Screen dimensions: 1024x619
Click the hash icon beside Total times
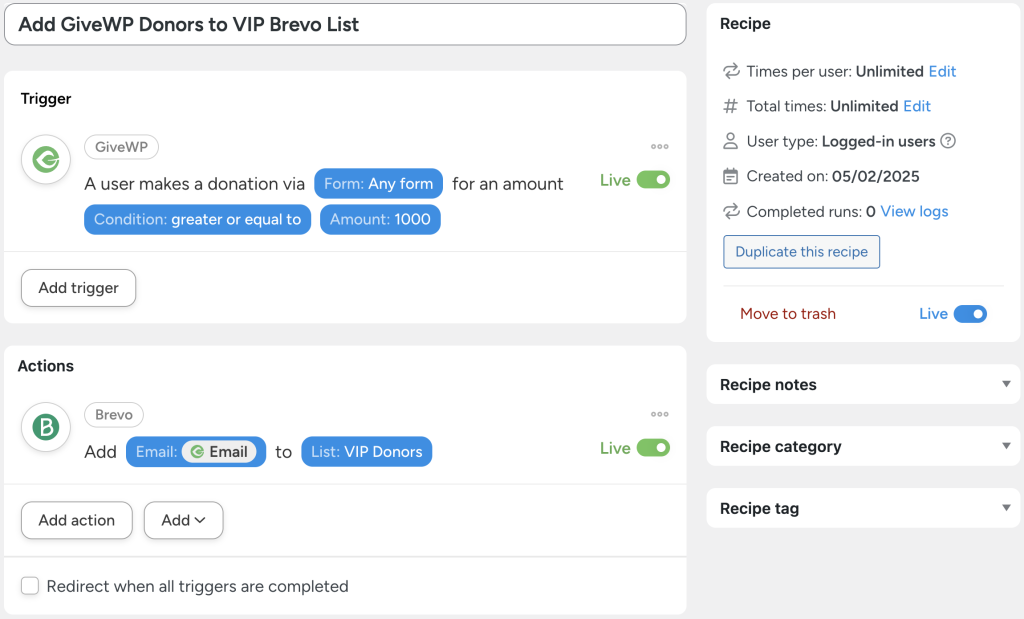tap(729, 106)
